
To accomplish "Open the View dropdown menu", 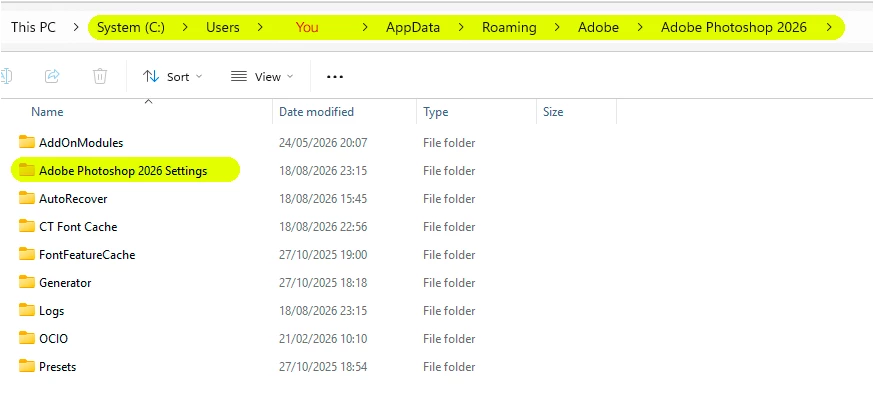I will [x=261, y=76].
